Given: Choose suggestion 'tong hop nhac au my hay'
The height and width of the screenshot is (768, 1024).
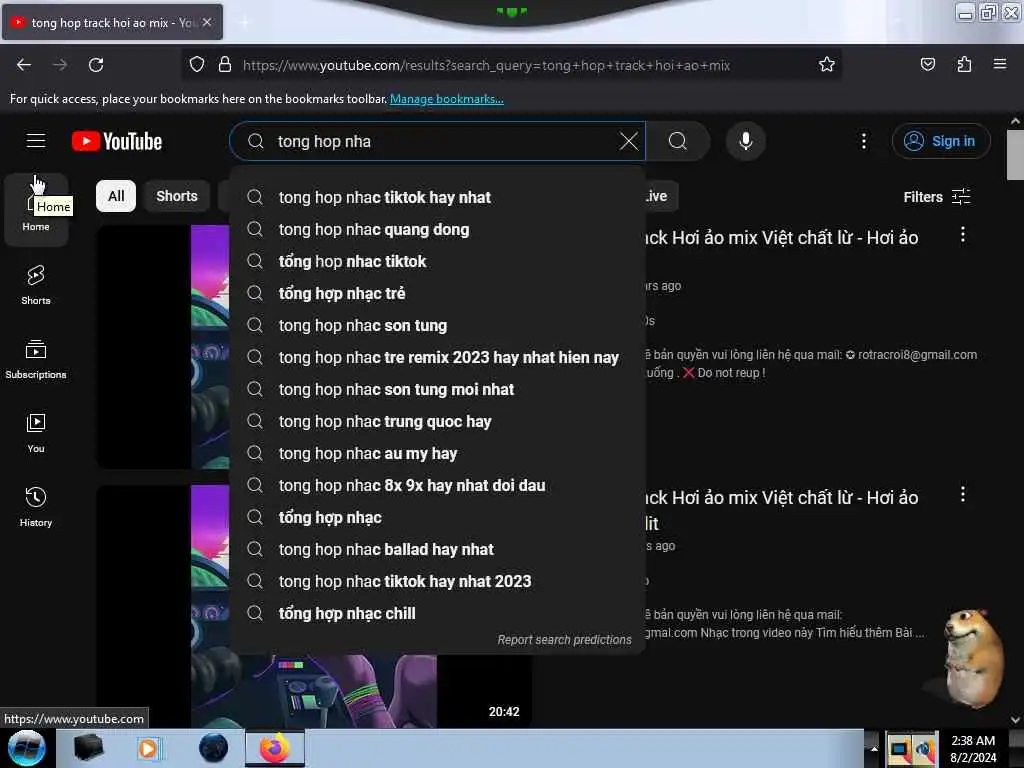Looking at the screenshot, I should click(x=437, y=453).
